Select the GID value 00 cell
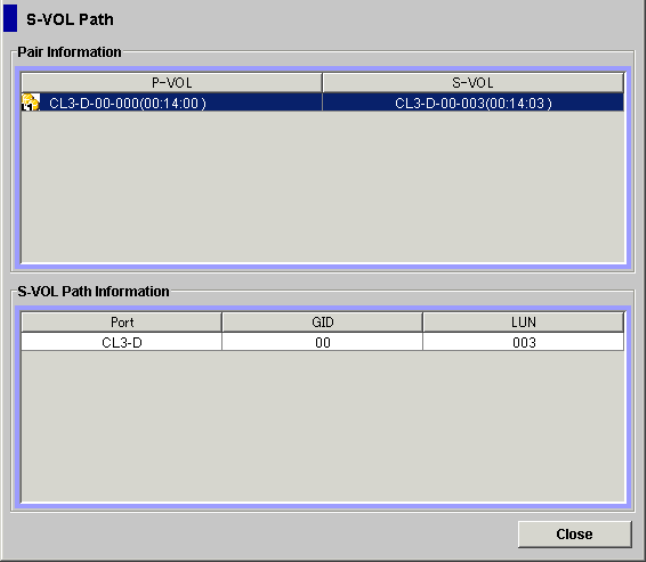Screen dimensions: 646x562 pyautogui.click(x=322, y=342)
